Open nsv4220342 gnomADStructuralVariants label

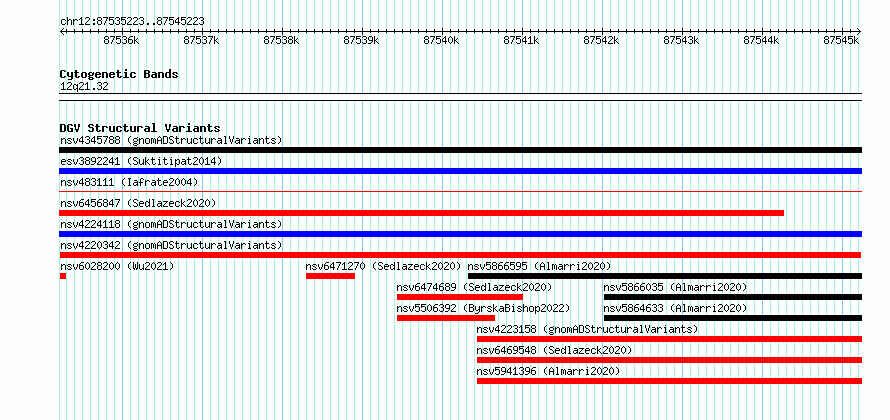click(171, 245)
